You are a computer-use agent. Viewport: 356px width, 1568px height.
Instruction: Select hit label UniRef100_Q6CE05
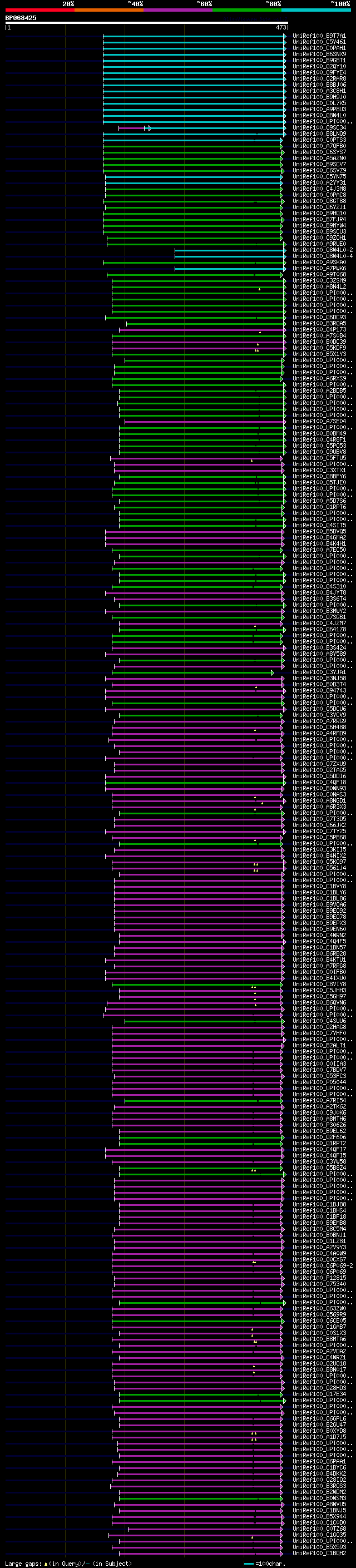[x=319, y=1320]
